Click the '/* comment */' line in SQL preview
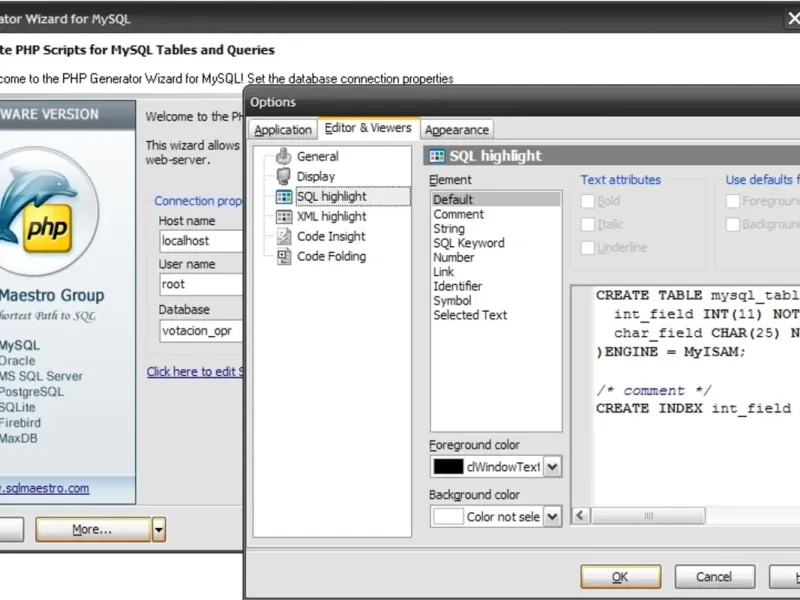Screen dimensions: 800x600 (x=654, y=390)
